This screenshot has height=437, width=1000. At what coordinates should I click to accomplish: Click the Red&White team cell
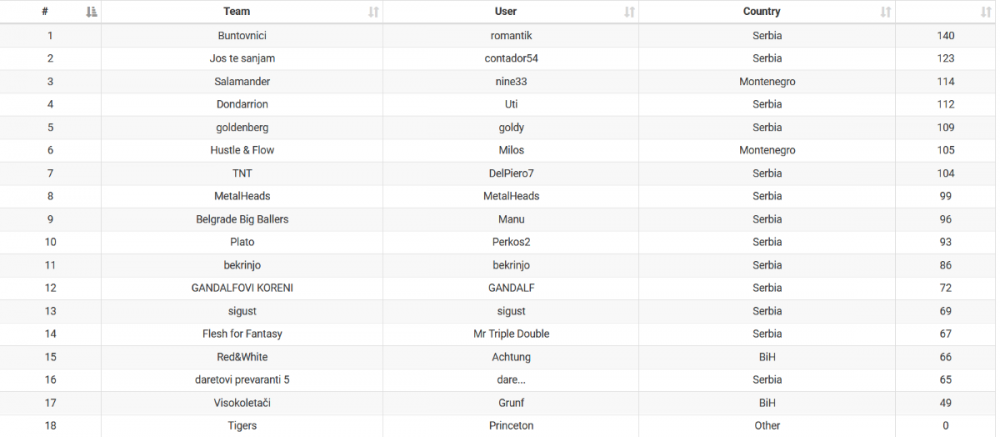242,357
